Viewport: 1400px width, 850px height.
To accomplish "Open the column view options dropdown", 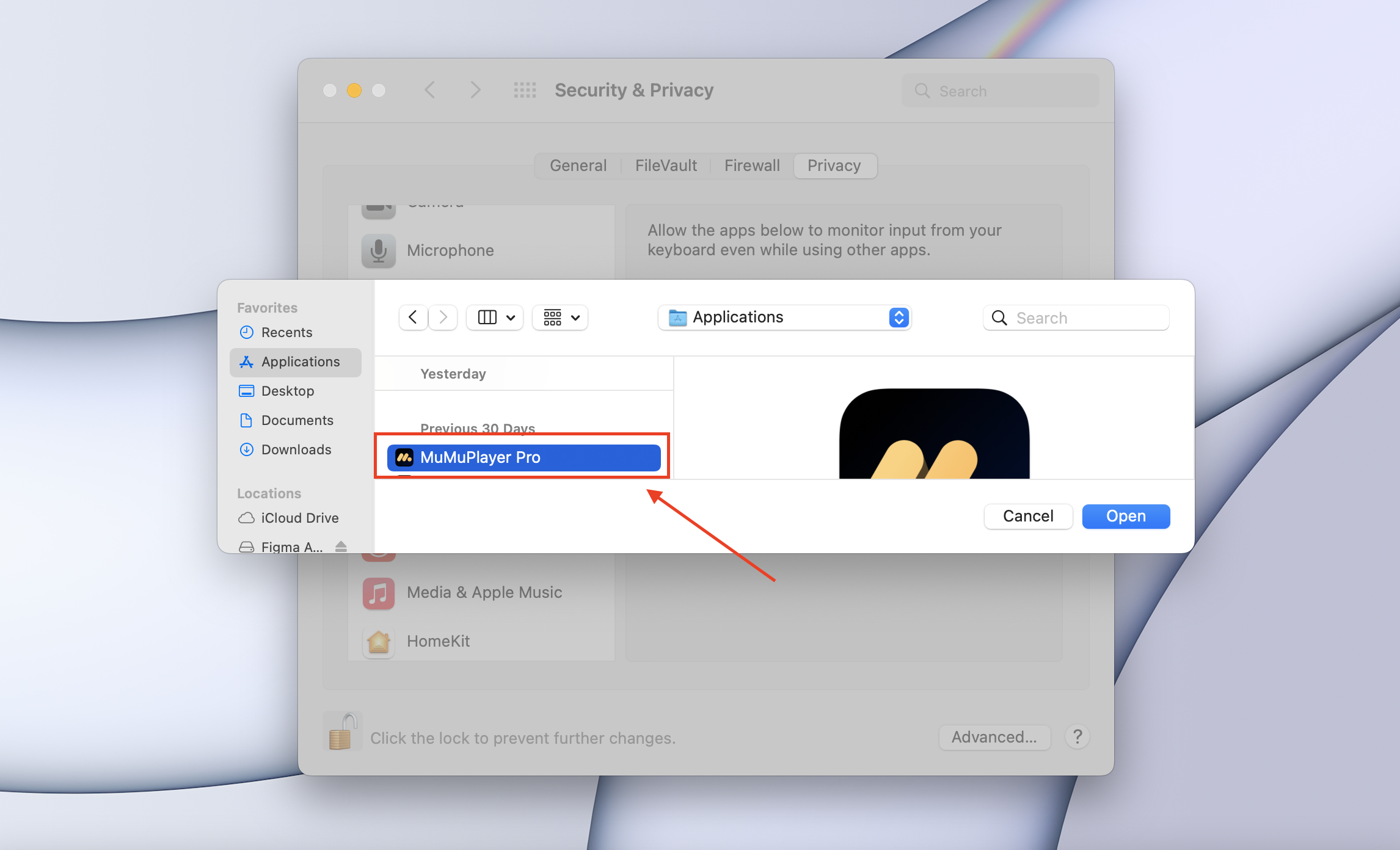I will (495, 318).
